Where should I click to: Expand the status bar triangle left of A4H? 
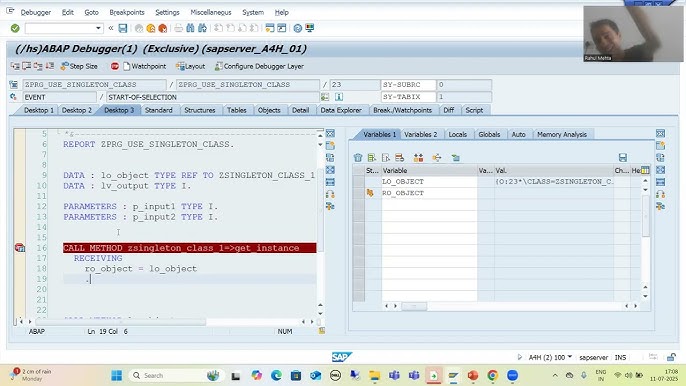click(519, 357)
